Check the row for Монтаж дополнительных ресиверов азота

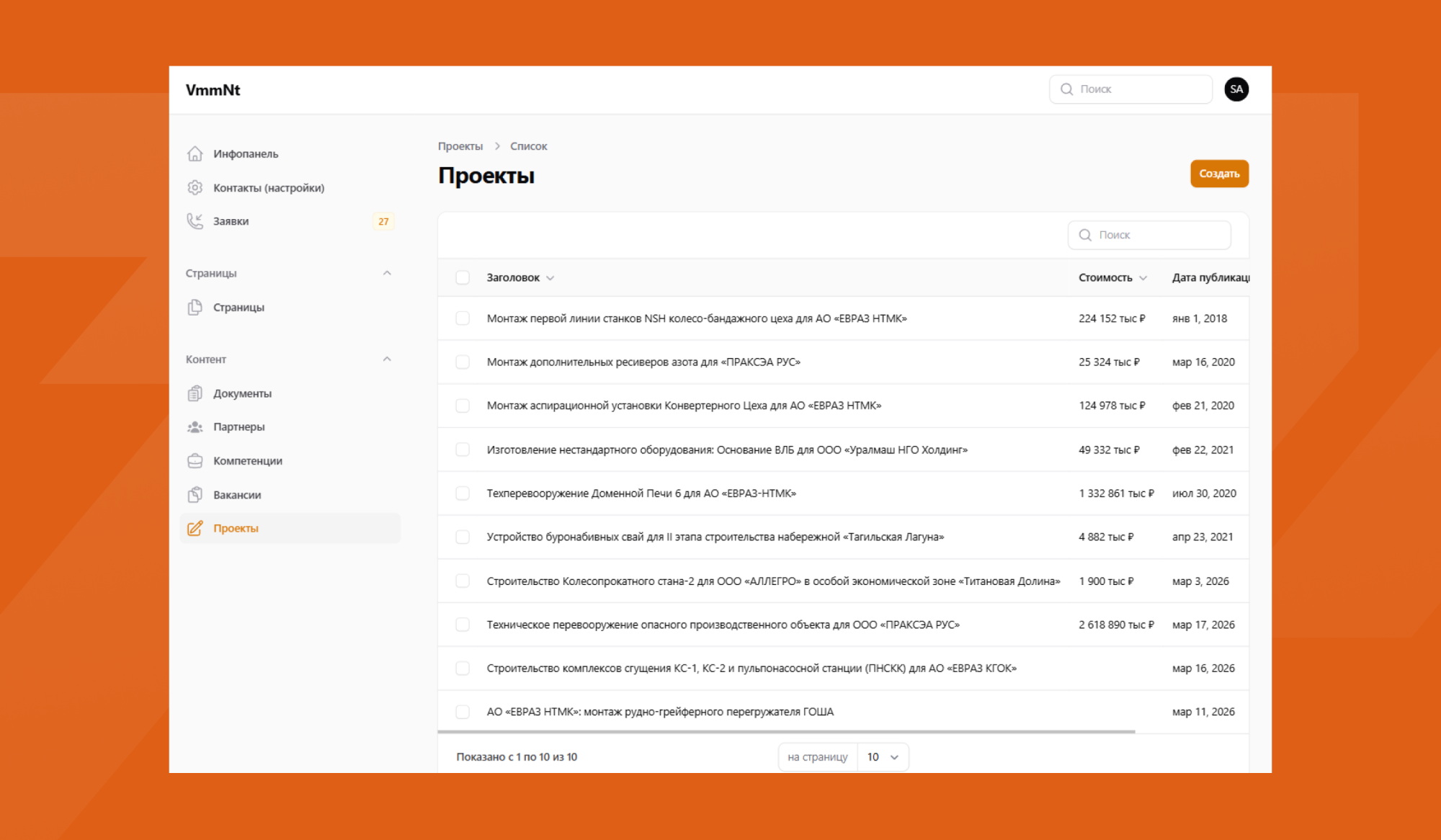click(463, 362)
